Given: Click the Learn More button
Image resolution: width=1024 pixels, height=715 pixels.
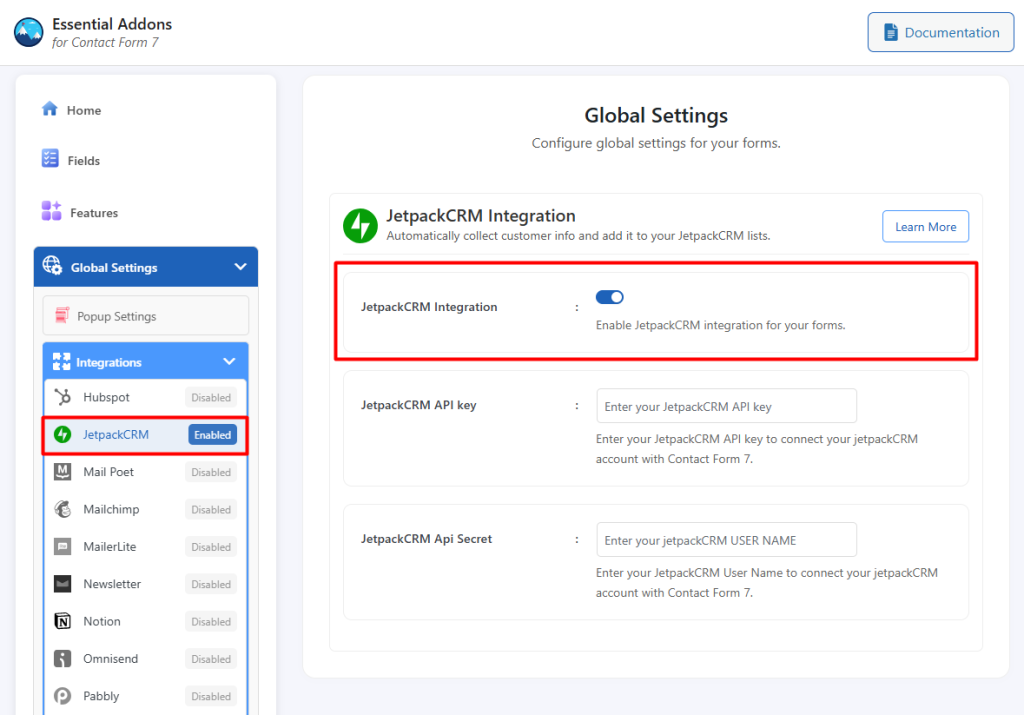Looking at the screenshot, I should coord(925,227).
